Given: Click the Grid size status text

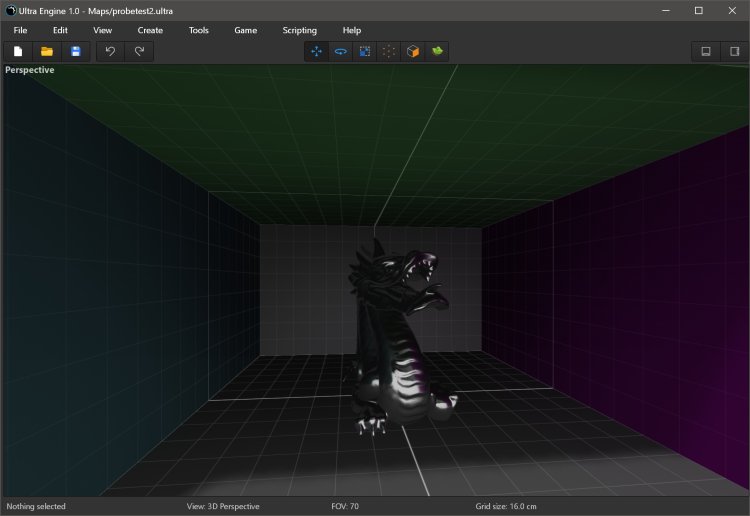Looking at the screenshot, I should tap(506, 506).
